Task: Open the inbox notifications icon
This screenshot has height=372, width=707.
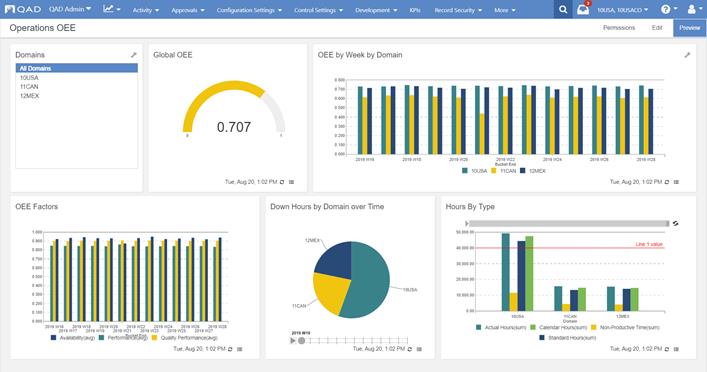Action: 583,9
